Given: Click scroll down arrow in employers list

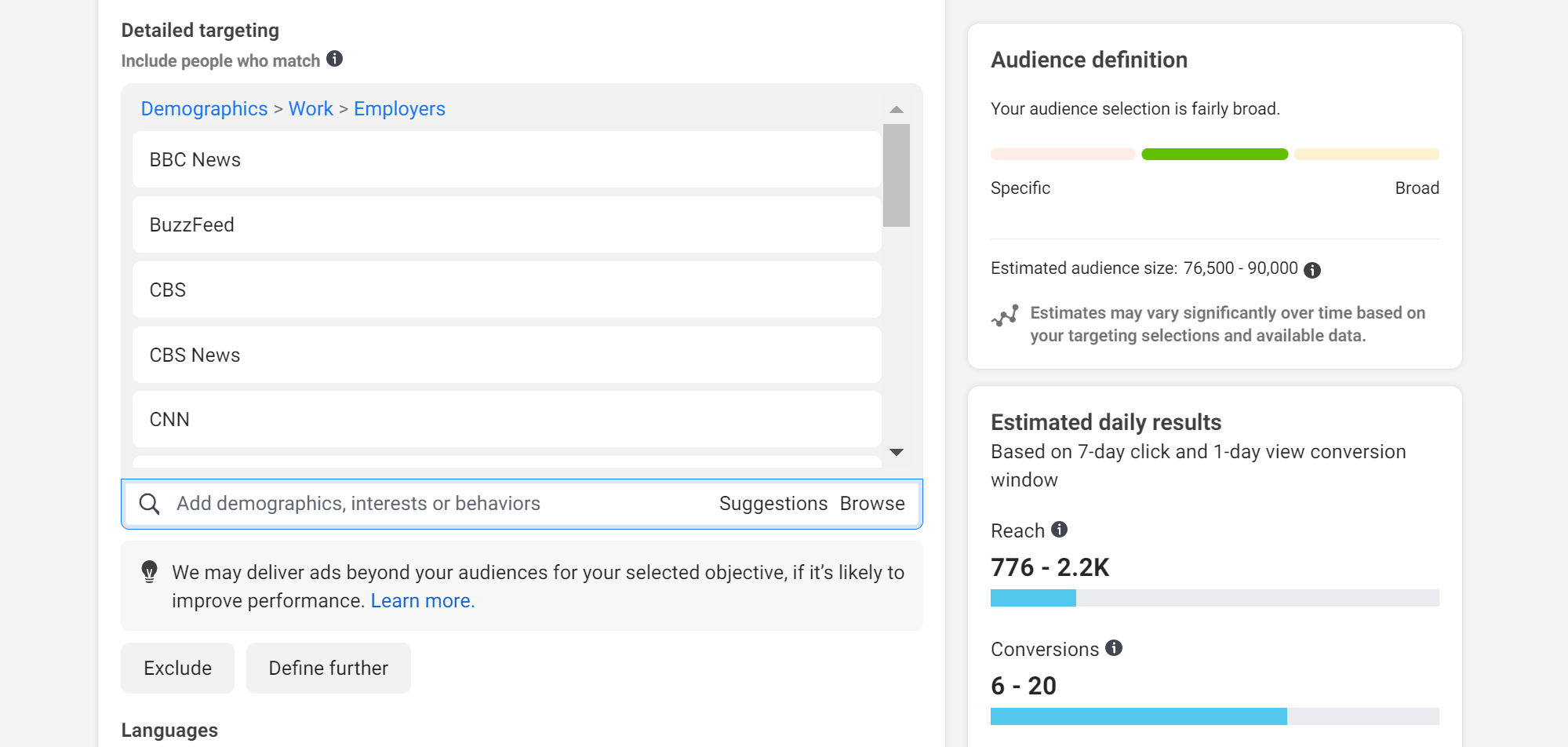Looking at the screenshot, I should pyautogui.click(x=897, y=452).
